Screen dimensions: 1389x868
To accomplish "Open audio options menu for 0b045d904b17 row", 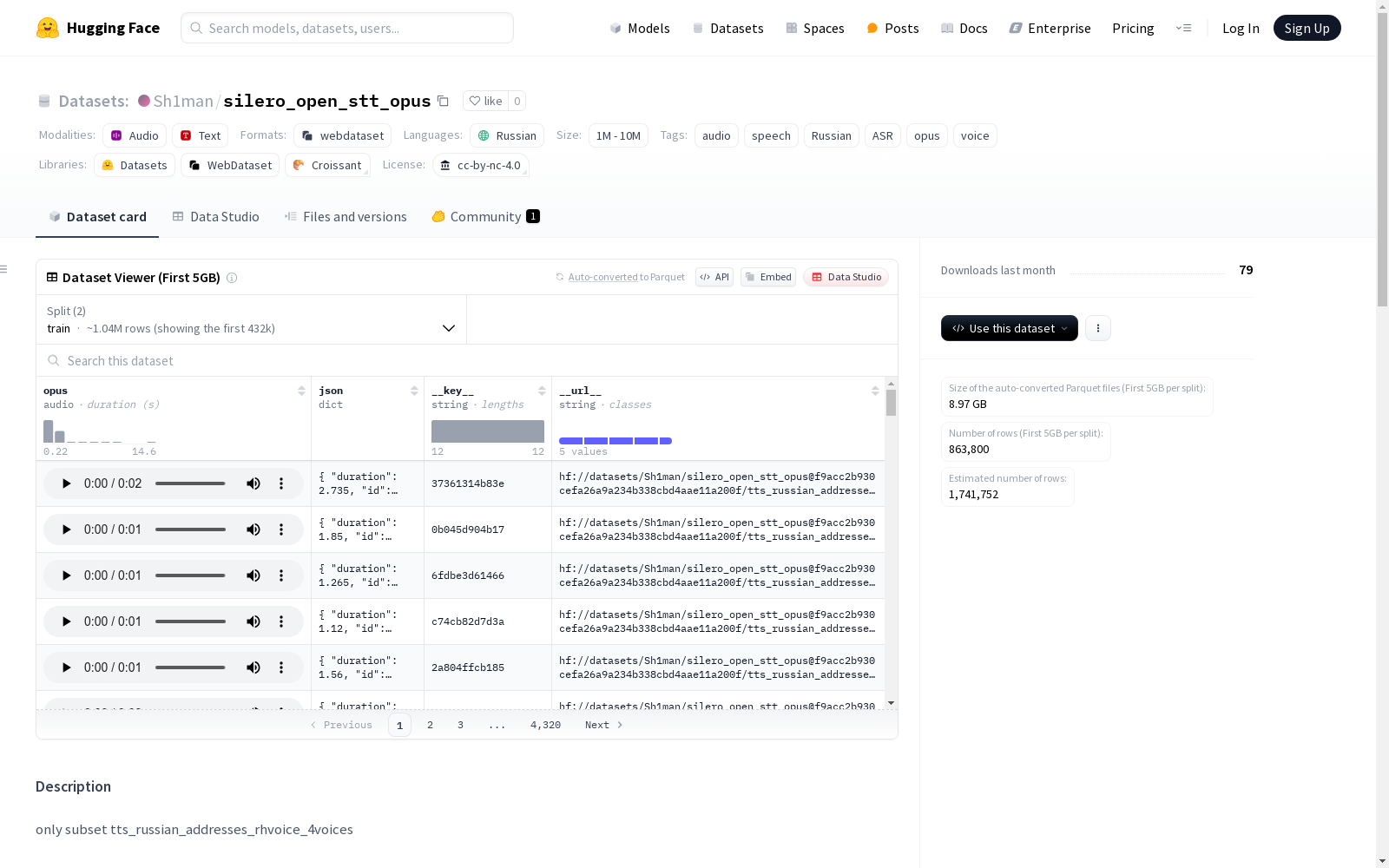I will coord(281,529).
